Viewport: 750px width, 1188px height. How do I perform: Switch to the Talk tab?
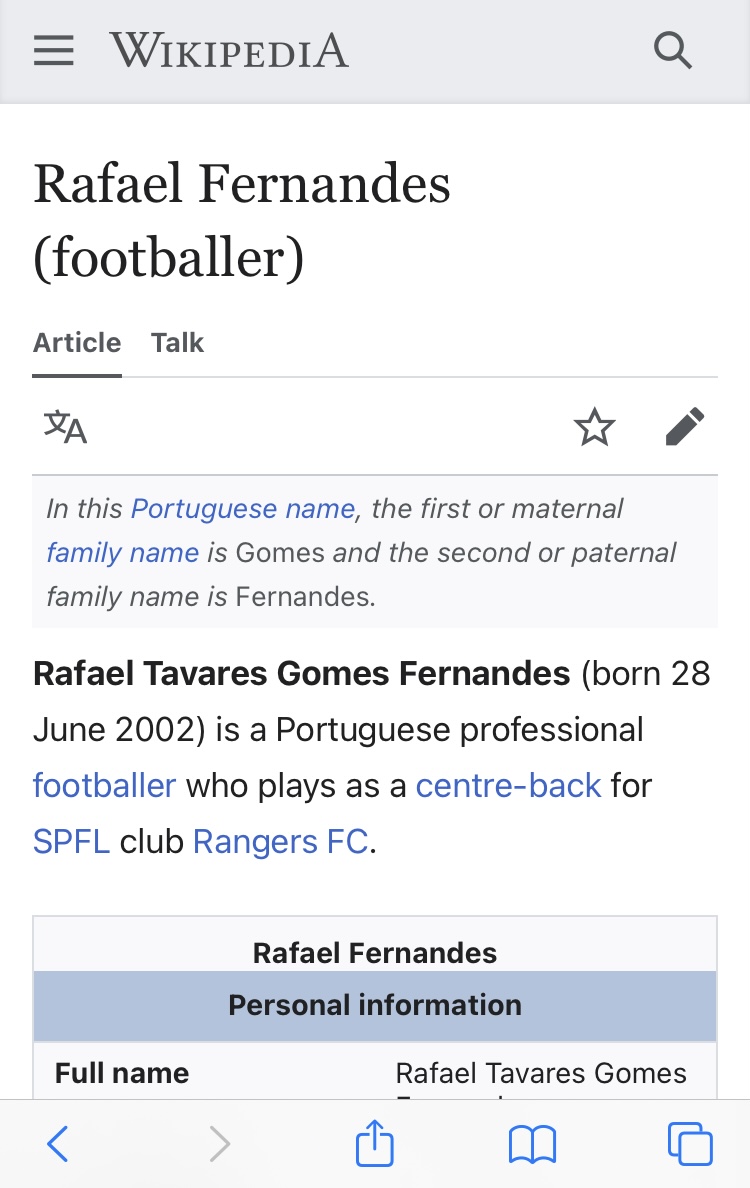(177, 342)
